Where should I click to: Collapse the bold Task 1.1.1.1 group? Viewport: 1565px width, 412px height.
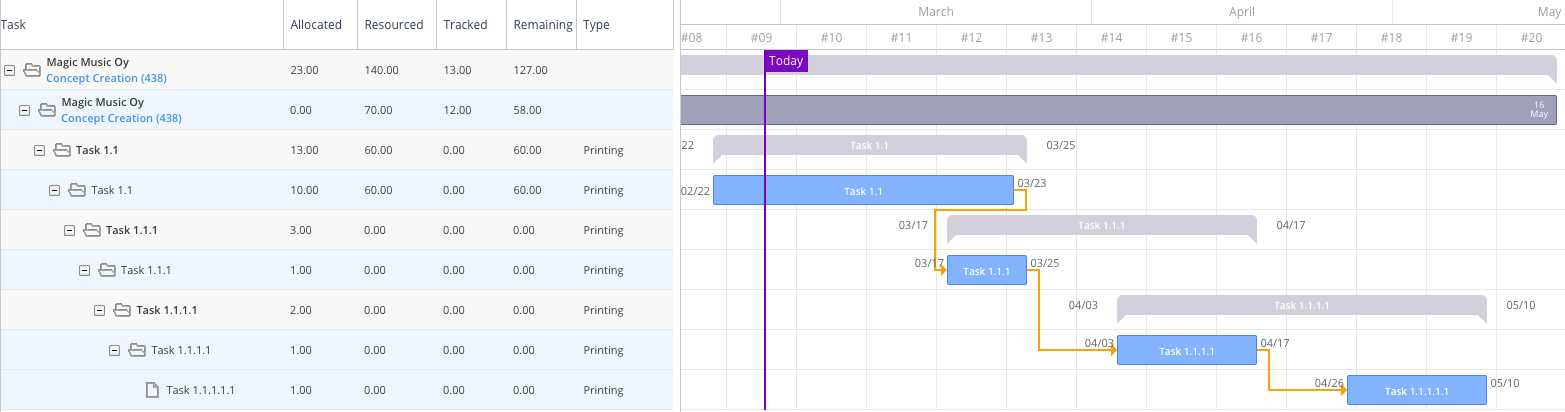click(x=100, y=310)
